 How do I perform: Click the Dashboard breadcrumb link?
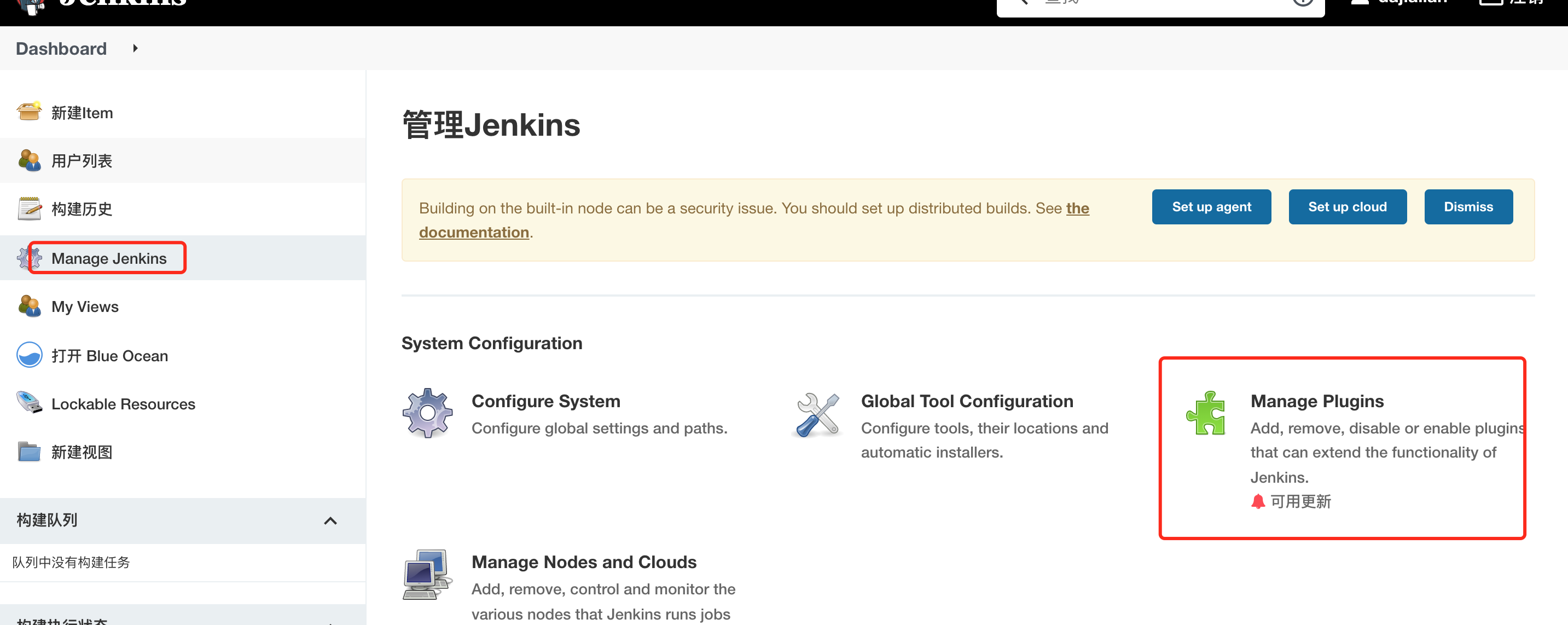pos(61,48)
